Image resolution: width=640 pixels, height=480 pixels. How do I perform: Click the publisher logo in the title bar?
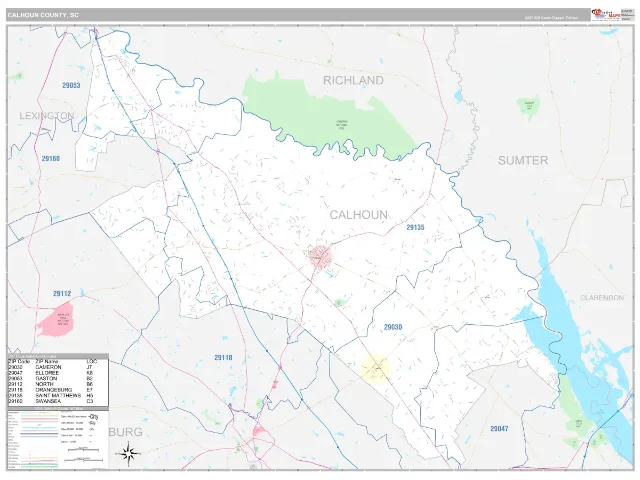coord(606,15)
